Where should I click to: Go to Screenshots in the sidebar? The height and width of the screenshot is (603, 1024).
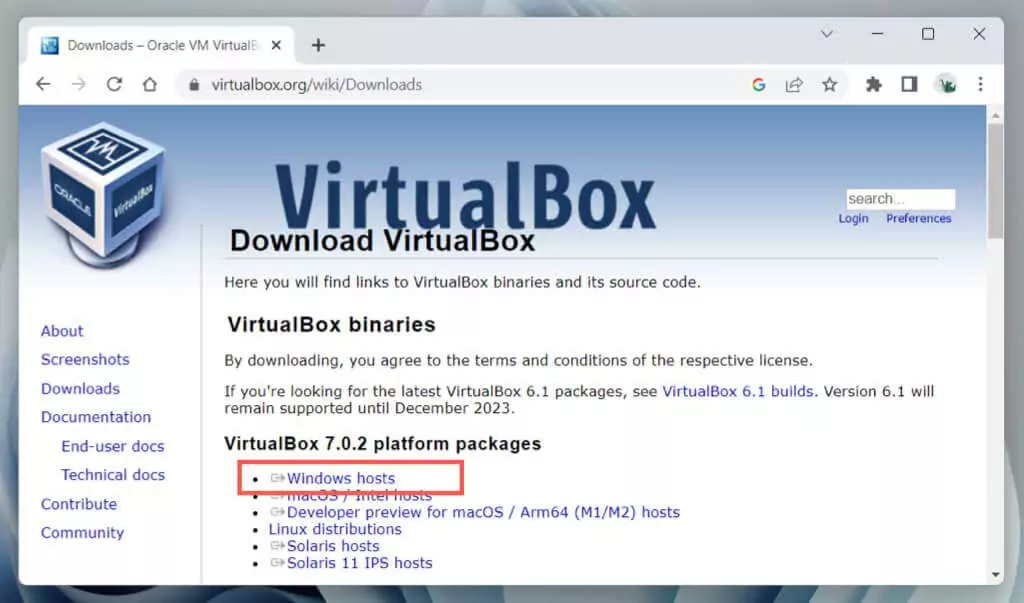point(85,359)
